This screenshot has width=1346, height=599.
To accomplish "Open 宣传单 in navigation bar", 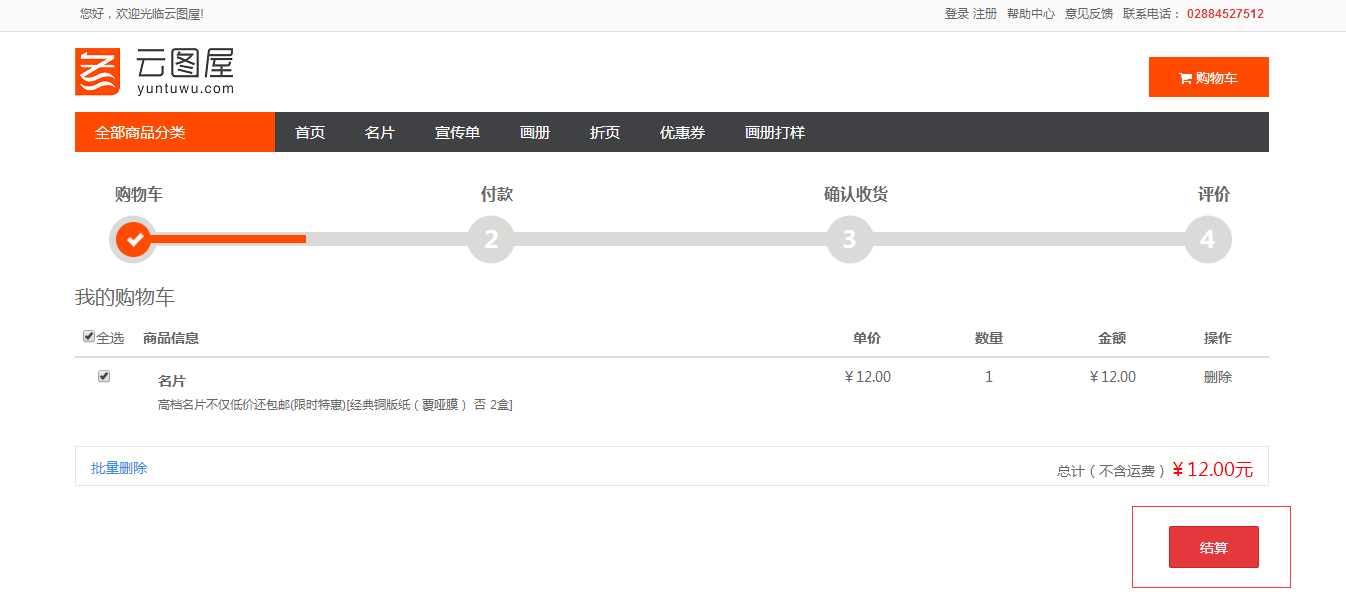I will pyautogui.click(x=457, y=132).
